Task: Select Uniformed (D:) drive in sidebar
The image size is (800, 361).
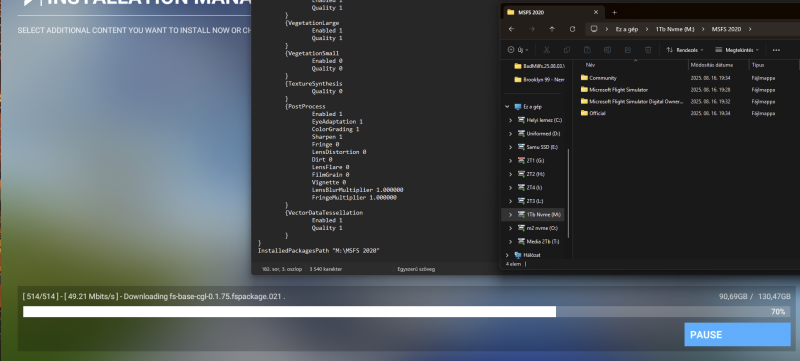Action: (x=539, y=134)
